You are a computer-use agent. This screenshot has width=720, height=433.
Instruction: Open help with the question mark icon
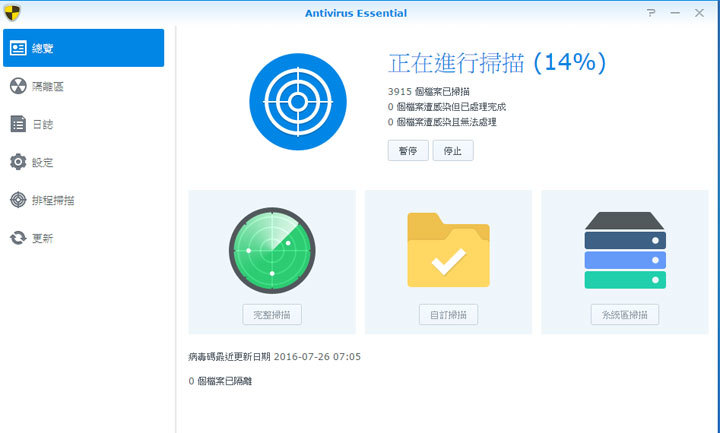coord(651,13)
